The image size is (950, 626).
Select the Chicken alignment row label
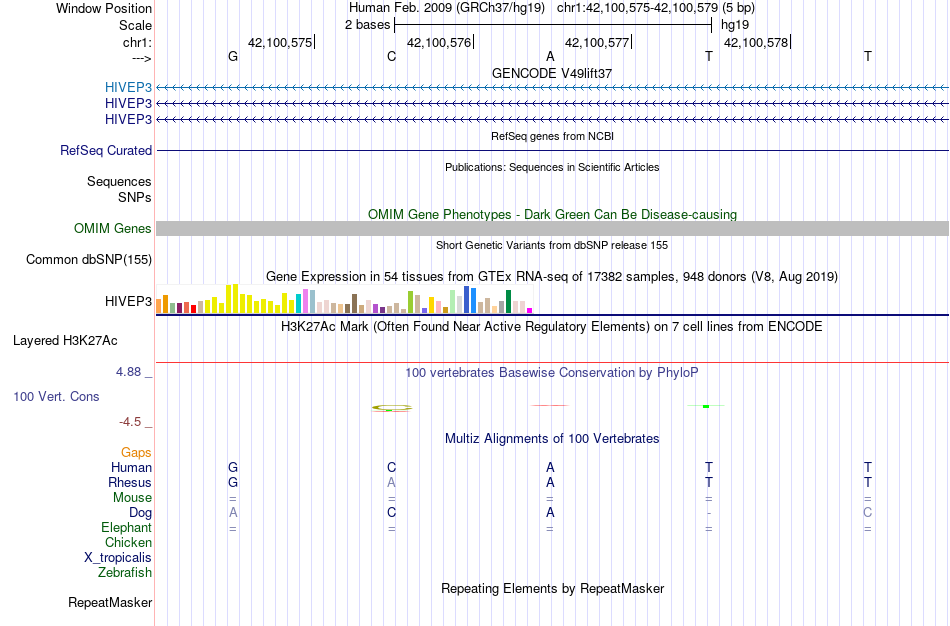128,542
